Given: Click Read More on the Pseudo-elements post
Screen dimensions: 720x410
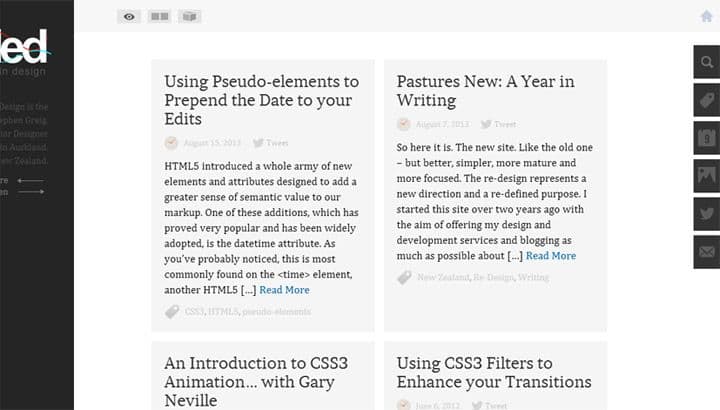Looking at the screenshot, I should click(284, 290).
